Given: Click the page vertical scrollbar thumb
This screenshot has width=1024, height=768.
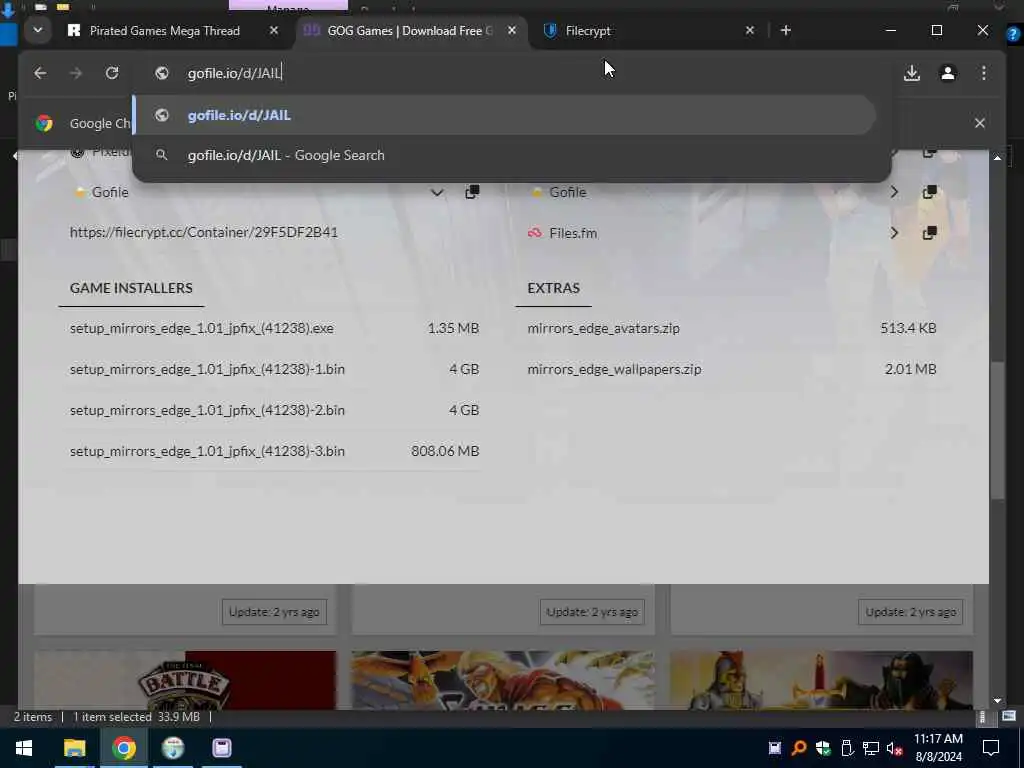Looking at the screenshot, I should point(997,431).
